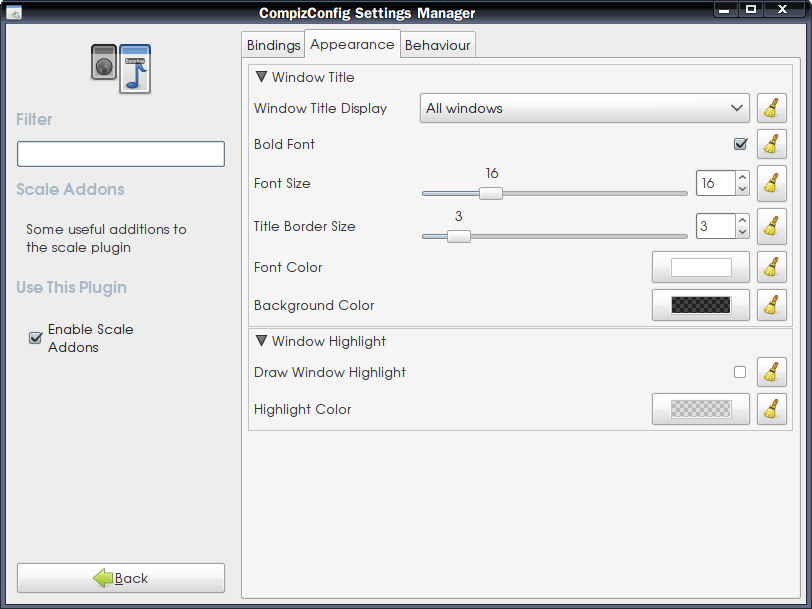The height and width of the screenshot is (609, 812).
Task: Maximize the CompizConfig Settings Manager window
Action: (751, 9)
